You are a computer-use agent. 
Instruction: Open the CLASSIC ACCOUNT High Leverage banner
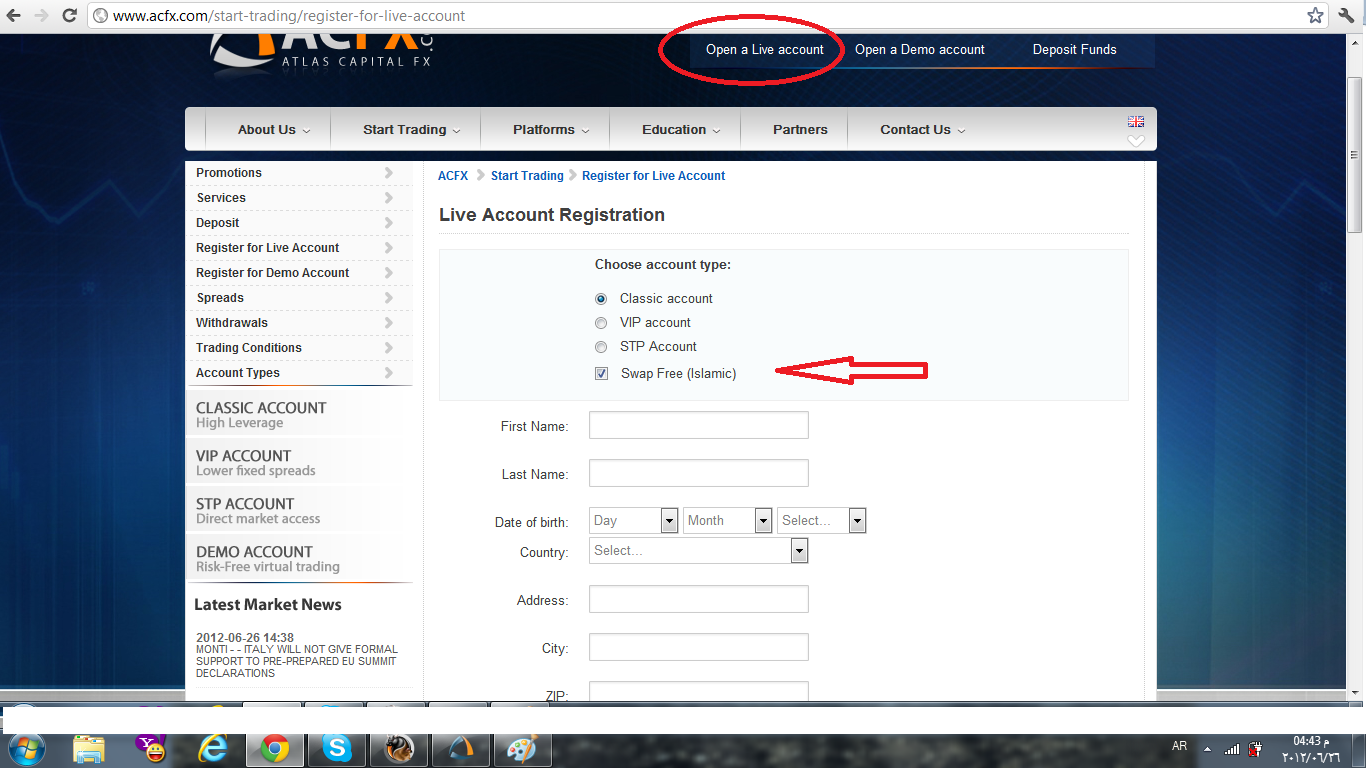[298, 414]
